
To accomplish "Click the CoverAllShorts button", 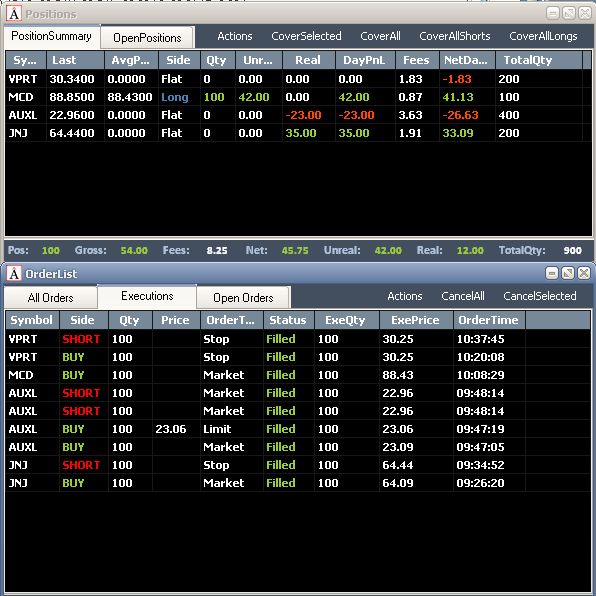I will [x=455, y=36].
